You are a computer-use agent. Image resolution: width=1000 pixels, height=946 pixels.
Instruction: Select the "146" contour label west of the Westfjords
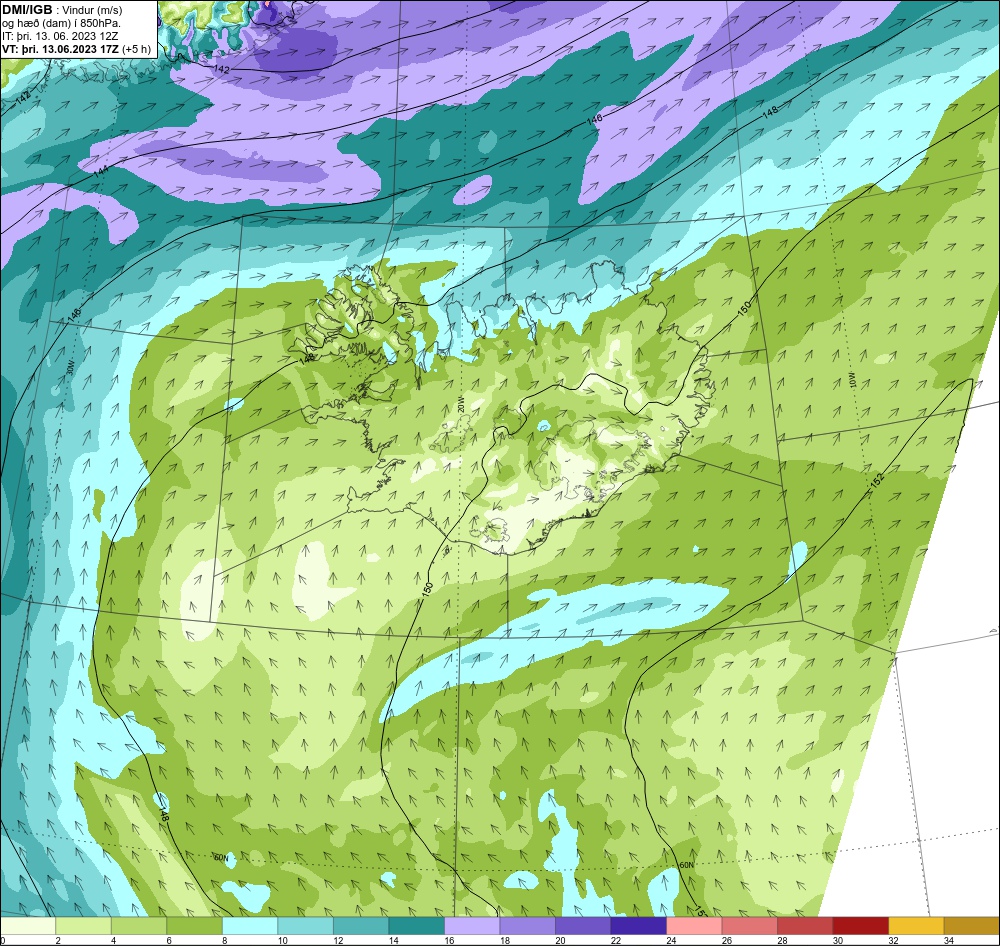click(x=74, y=316)
